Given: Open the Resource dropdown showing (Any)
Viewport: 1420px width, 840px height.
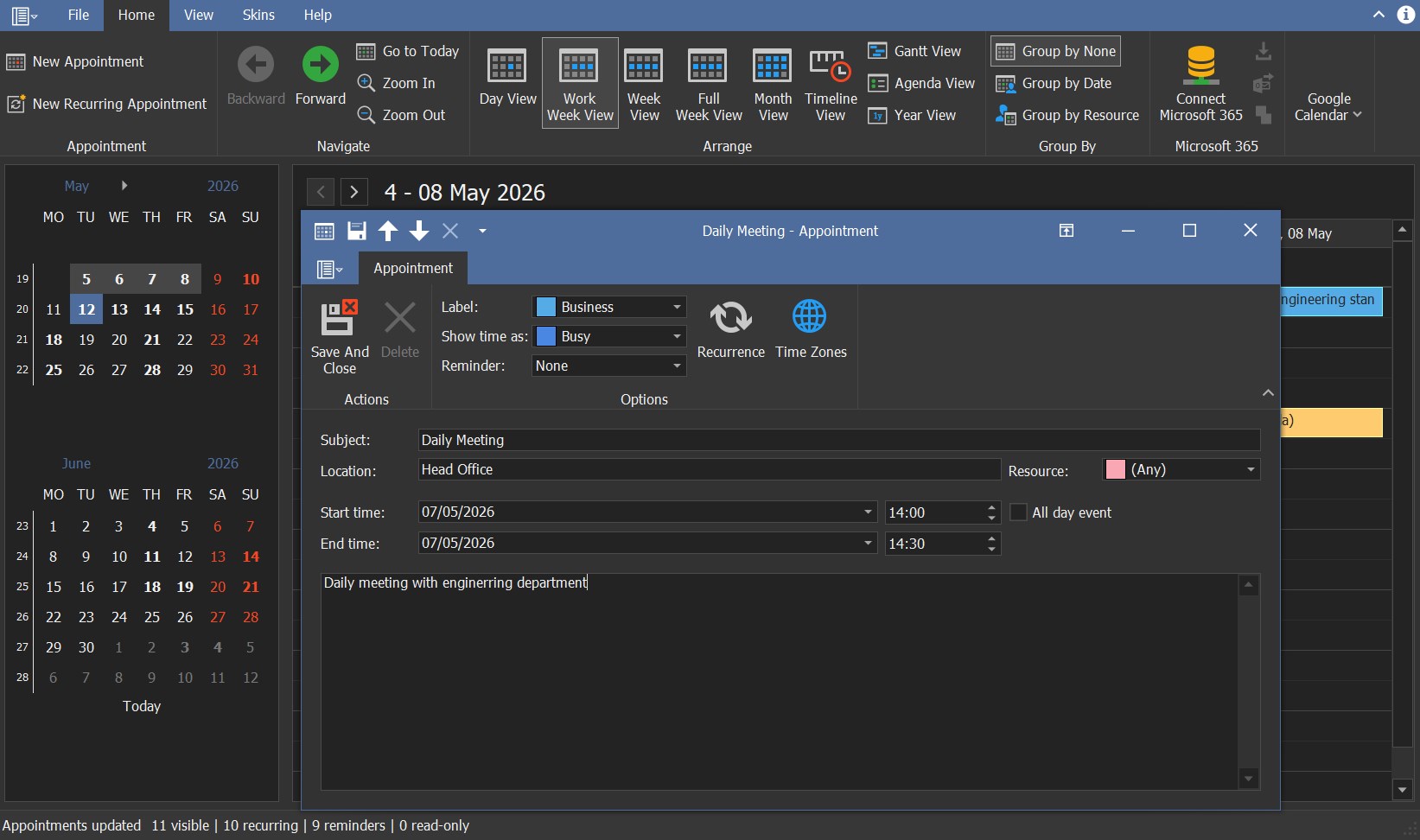Looking at the screenshot, I should (x=1251, y=469).
